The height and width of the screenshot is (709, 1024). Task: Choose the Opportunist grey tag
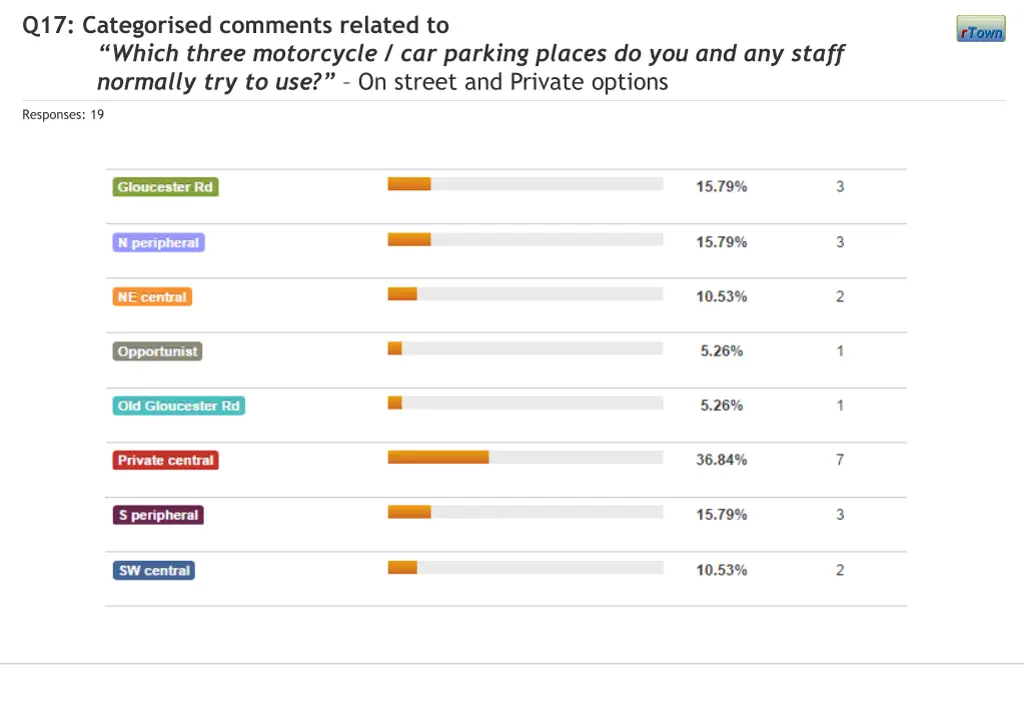(157, 351)
